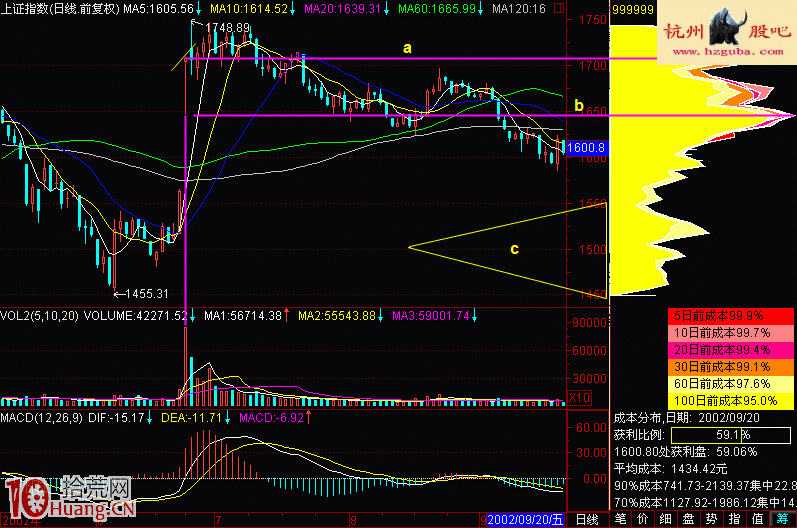
Task: Click the 5日前成本99.9% red legend swatch
Action: pyautogui.click(x=730, y=316)
